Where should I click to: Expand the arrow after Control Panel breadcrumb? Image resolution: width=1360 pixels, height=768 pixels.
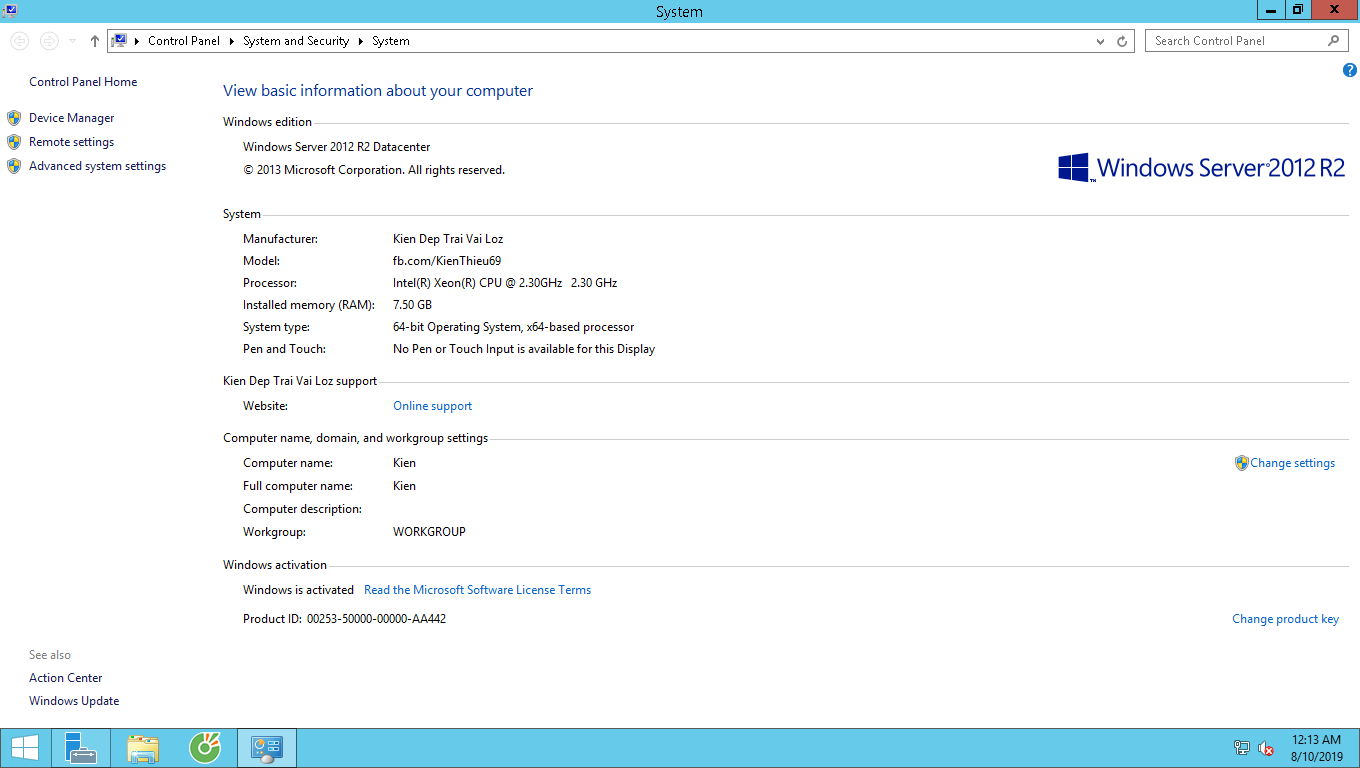[x=232, y=41]
